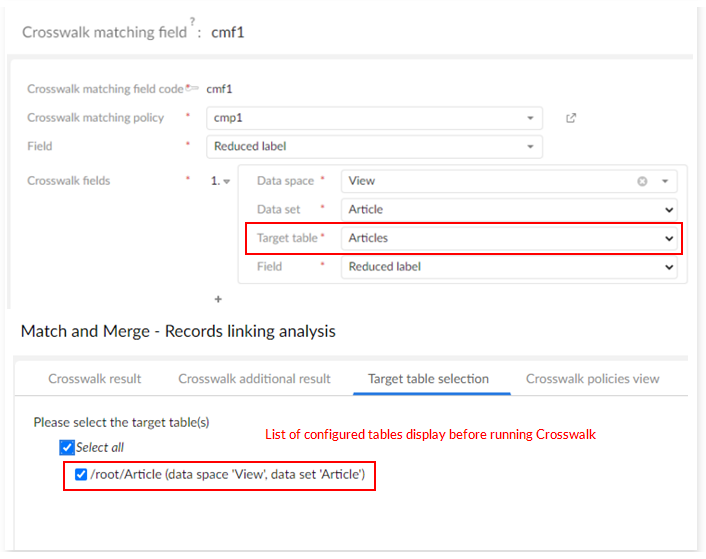Add a new crosswalk field with plus icon

point(218,298)
